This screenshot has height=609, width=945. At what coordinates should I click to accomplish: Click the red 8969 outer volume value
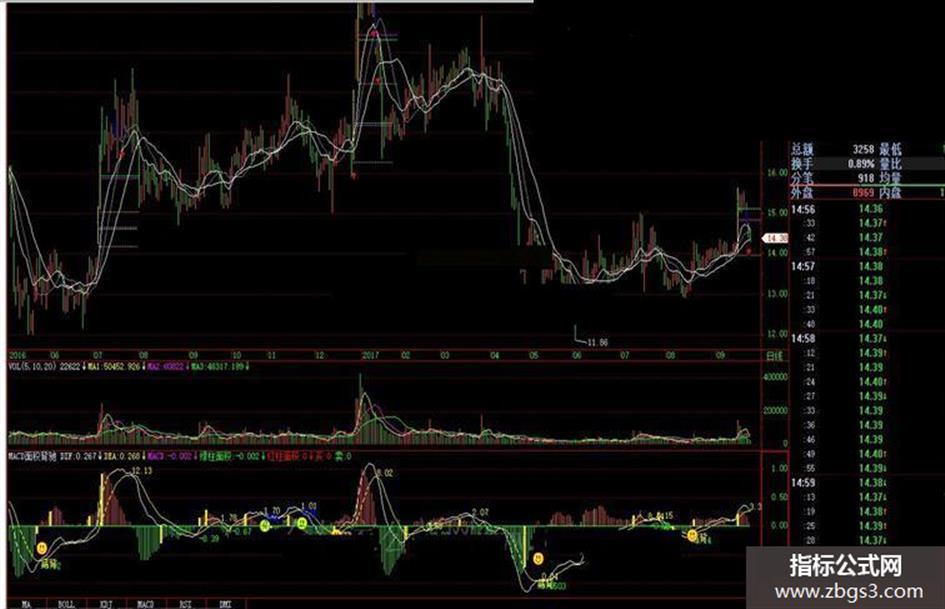click(x=863, y=192)
